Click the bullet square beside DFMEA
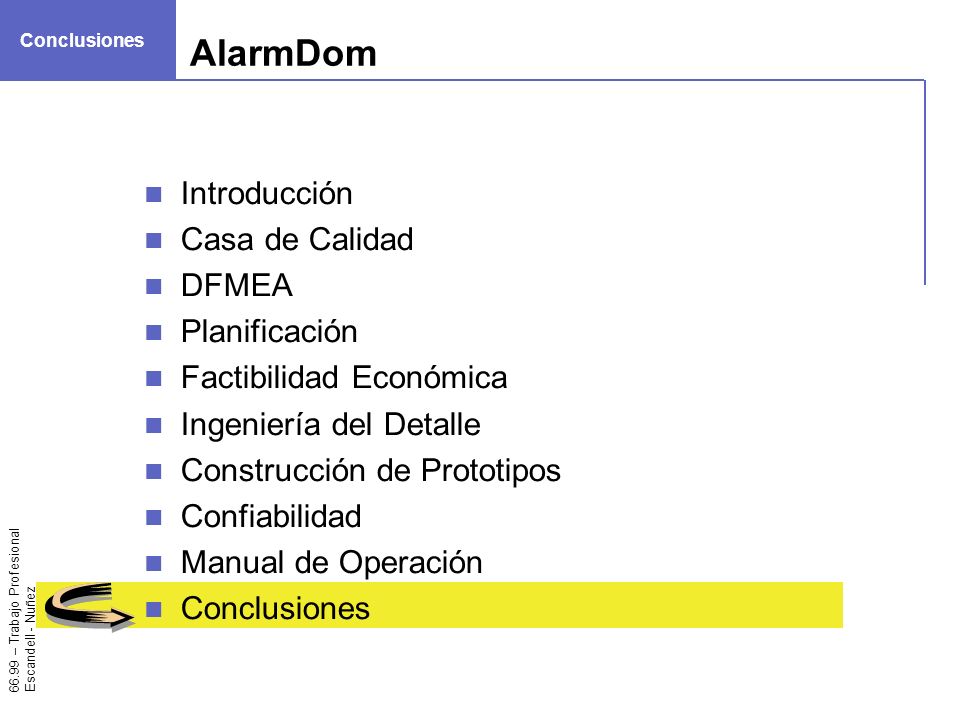The width and height of the screenshot is (960, 720). [154, 287]
